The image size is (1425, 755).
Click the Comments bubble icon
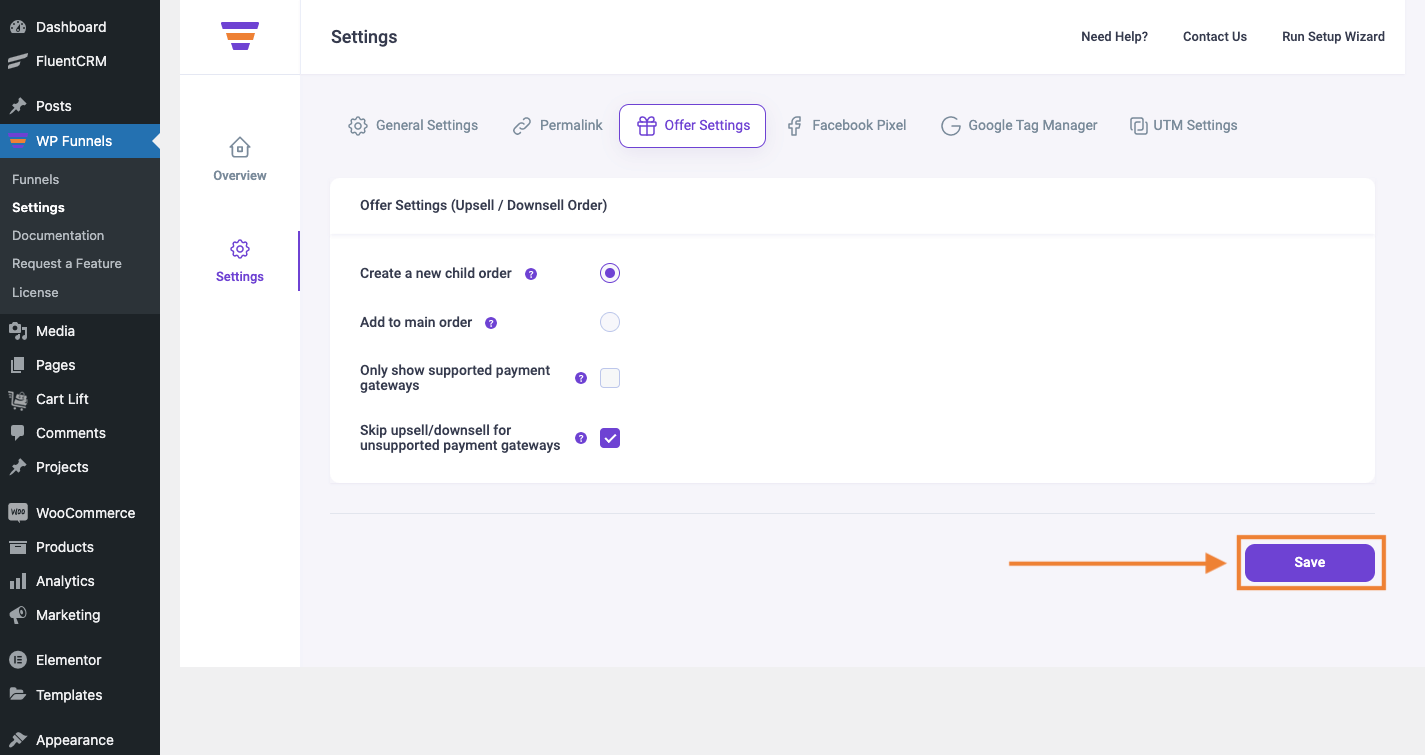[18, 433]
